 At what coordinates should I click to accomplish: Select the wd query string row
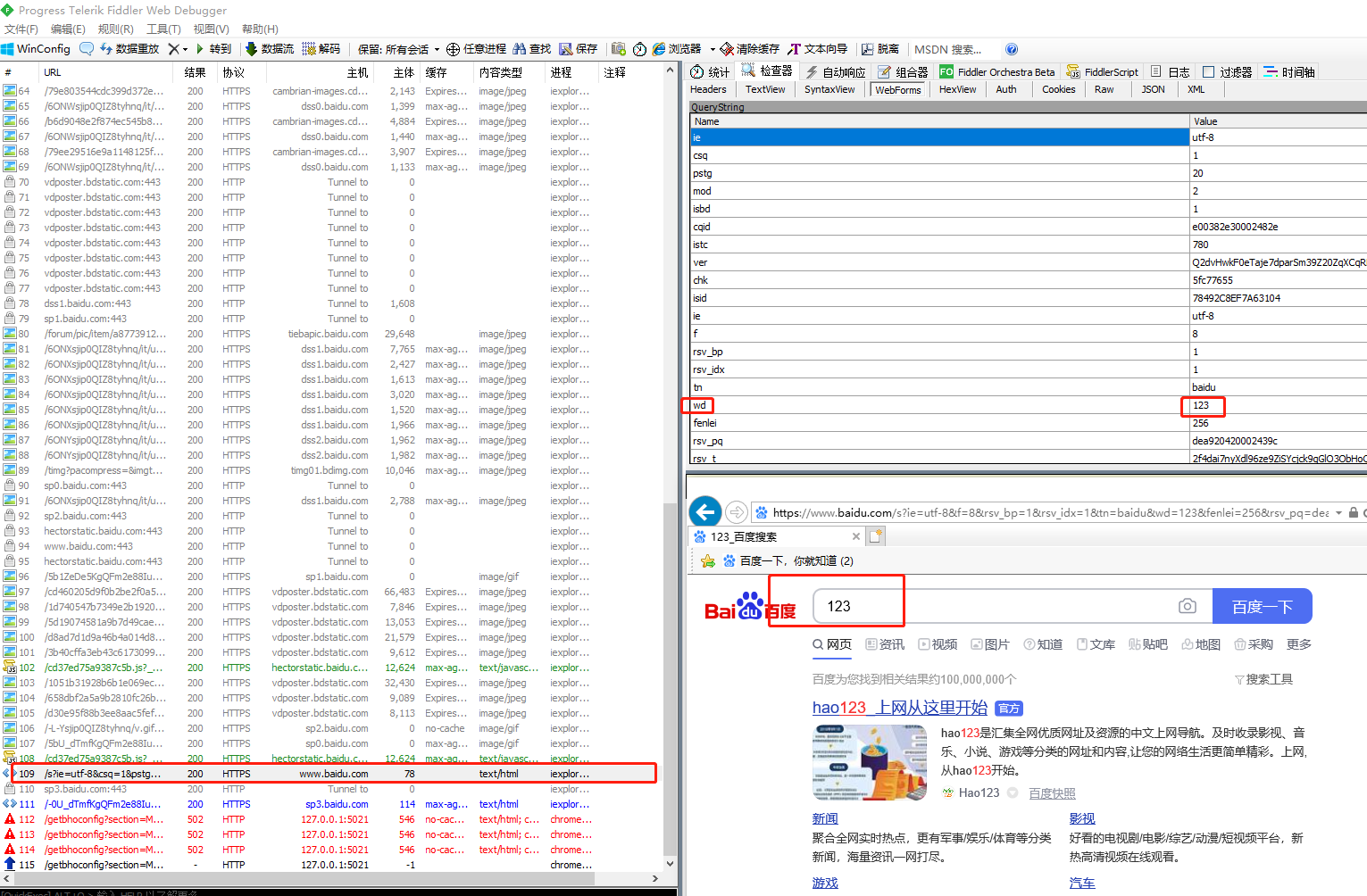coord(1027,405)
